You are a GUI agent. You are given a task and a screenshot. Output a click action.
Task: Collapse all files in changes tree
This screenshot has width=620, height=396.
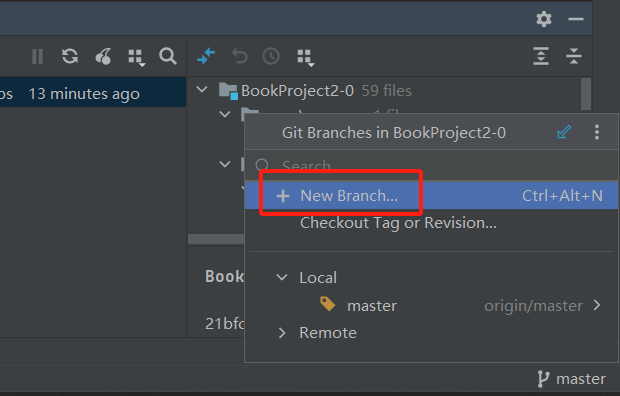574,56
